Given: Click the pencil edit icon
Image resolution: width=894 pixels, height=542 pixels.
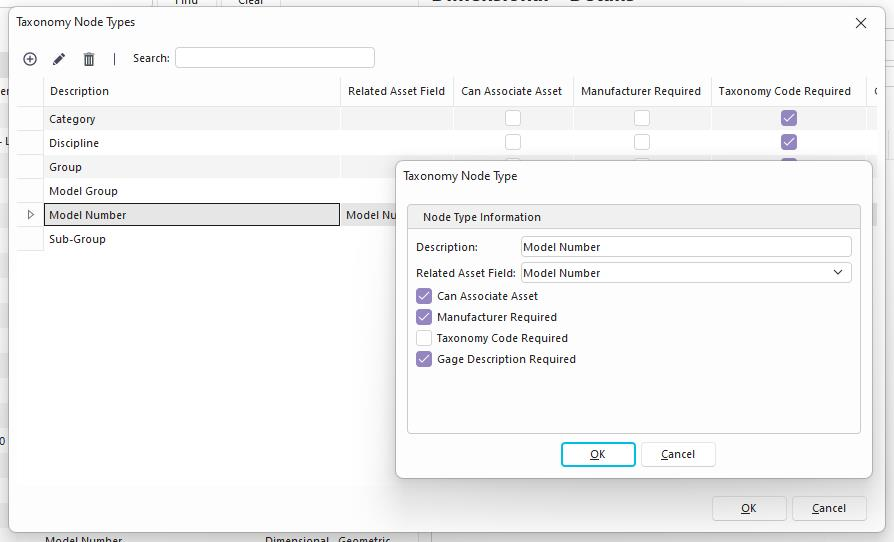Looking at the screenshot, I should click(x=59, y=59).
